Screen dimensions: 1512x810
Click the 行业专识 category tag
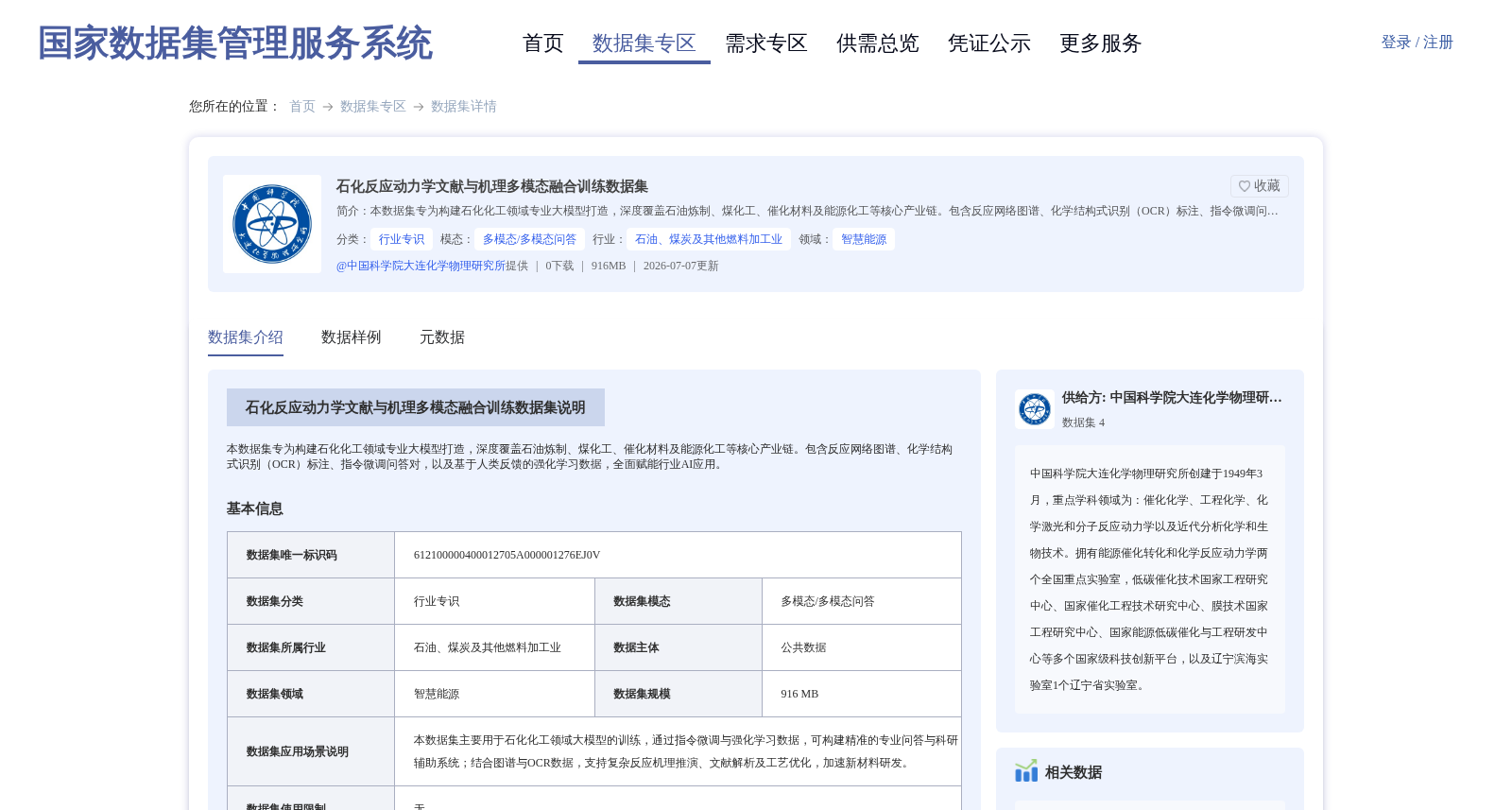coord(402,239)
